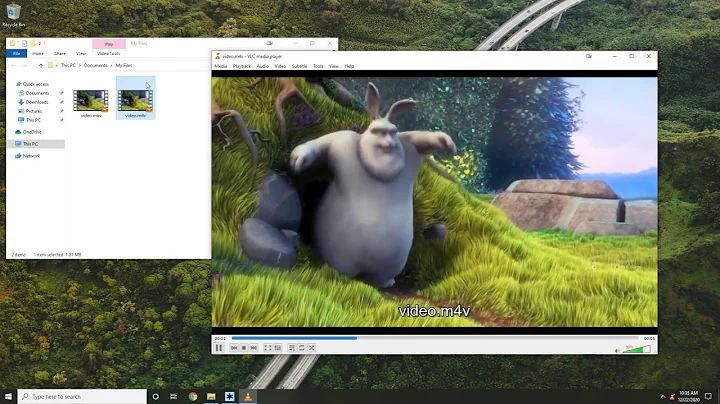Toggle loop mode in VLC

tap(302, 348)
